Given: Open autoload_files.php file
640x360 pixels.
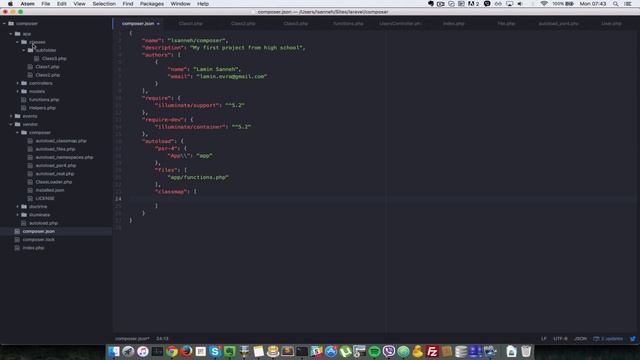Looking at the screenshot, I should pyautogui.click(x=55, y=149).
